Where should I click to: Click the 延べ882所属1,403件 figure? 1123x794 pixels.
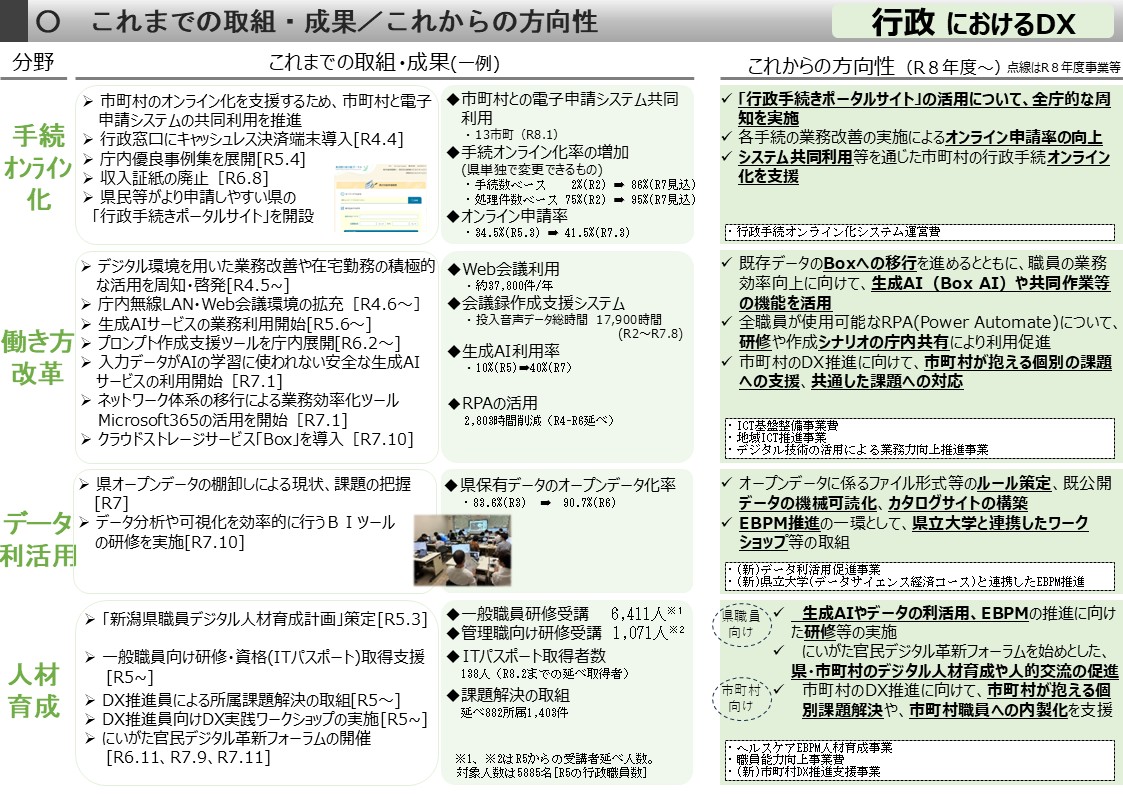514,712
